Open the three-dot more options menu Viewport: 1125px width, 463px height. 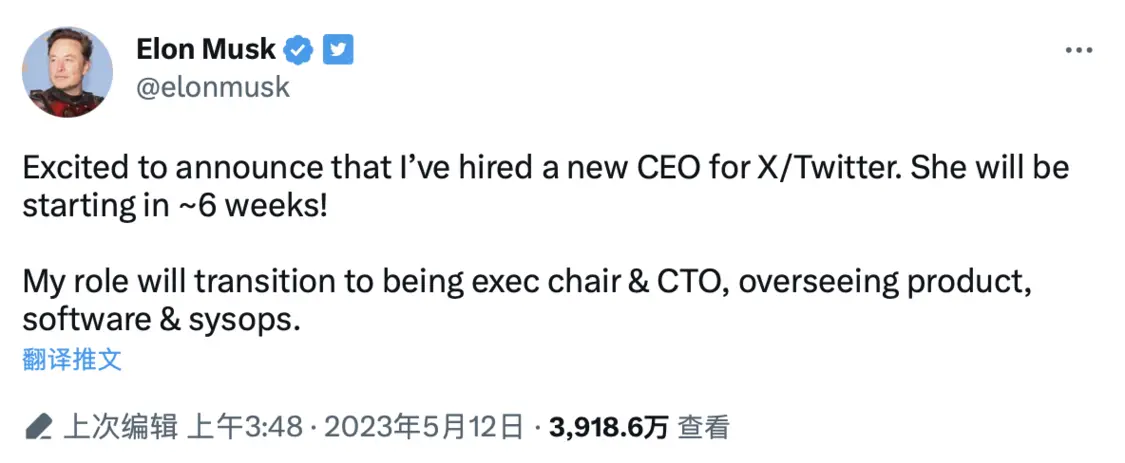(x=1078, y=51)
